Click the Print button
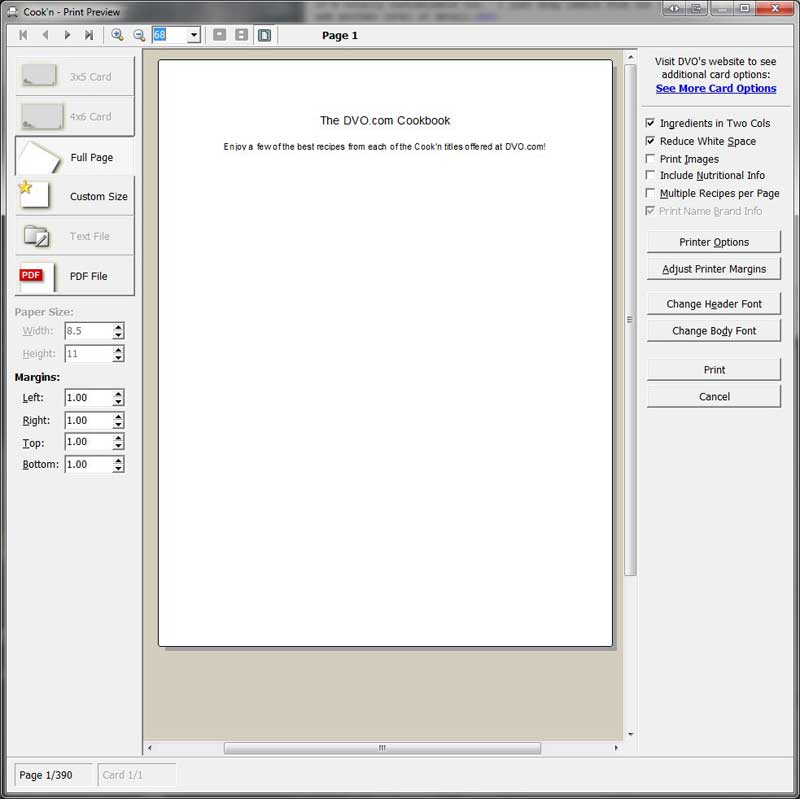The height and width of the screenshot is (799, 800). (x=714, y=369)
